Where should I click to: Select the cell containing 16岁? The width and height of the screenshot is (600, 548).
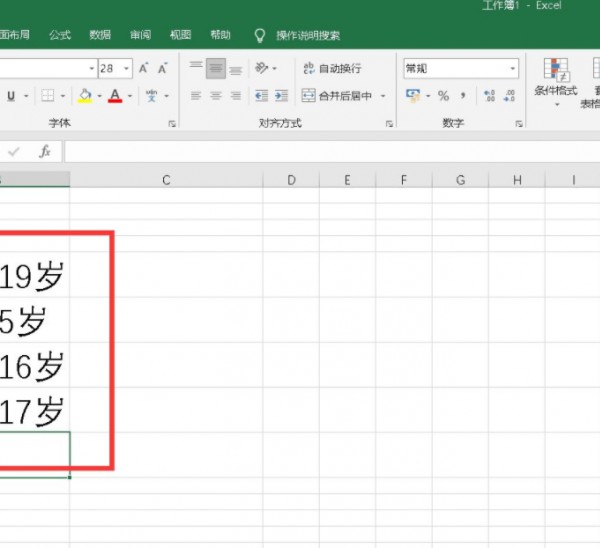coord(34,367)
